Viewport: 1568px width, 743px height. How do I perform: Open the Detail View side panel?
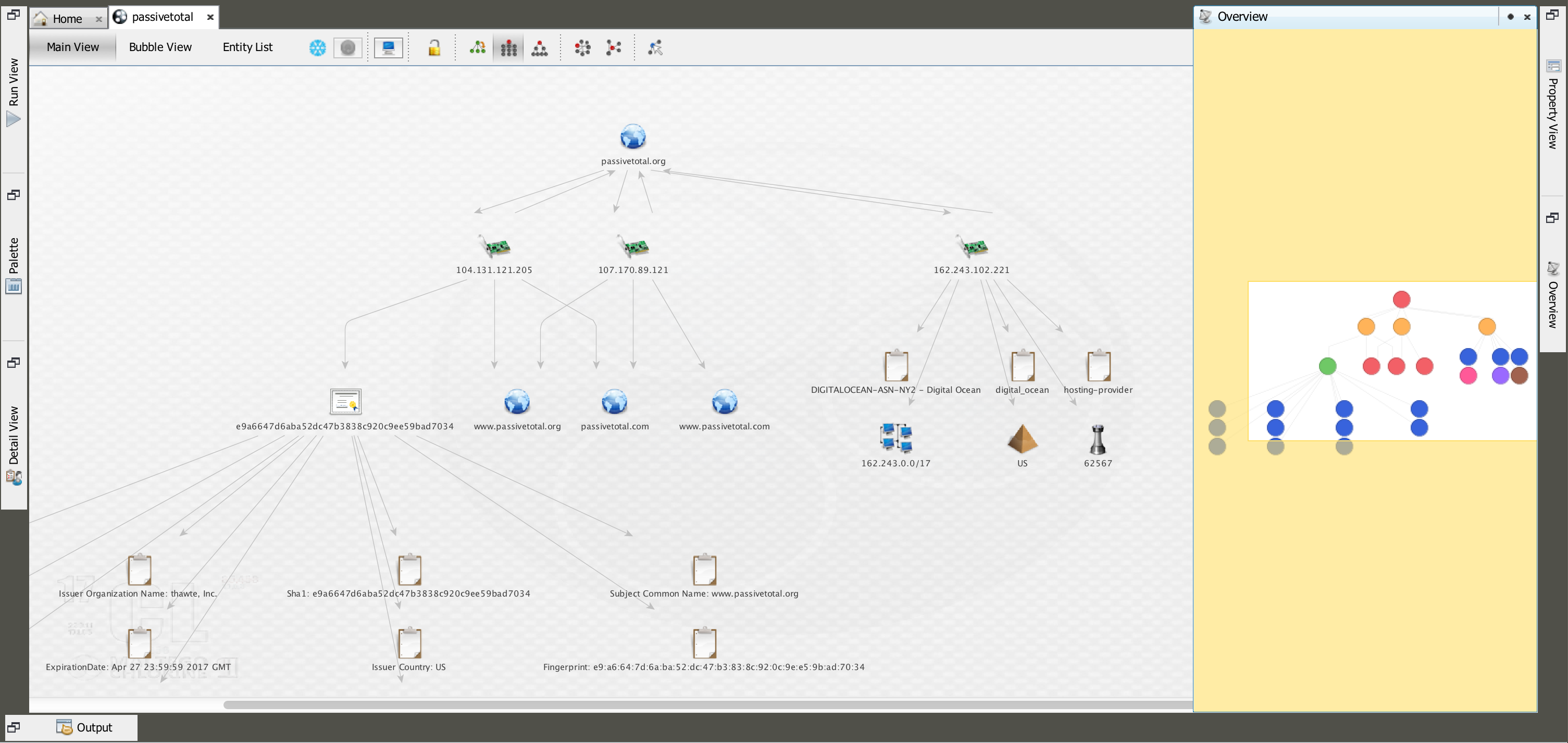click(14, 446)
